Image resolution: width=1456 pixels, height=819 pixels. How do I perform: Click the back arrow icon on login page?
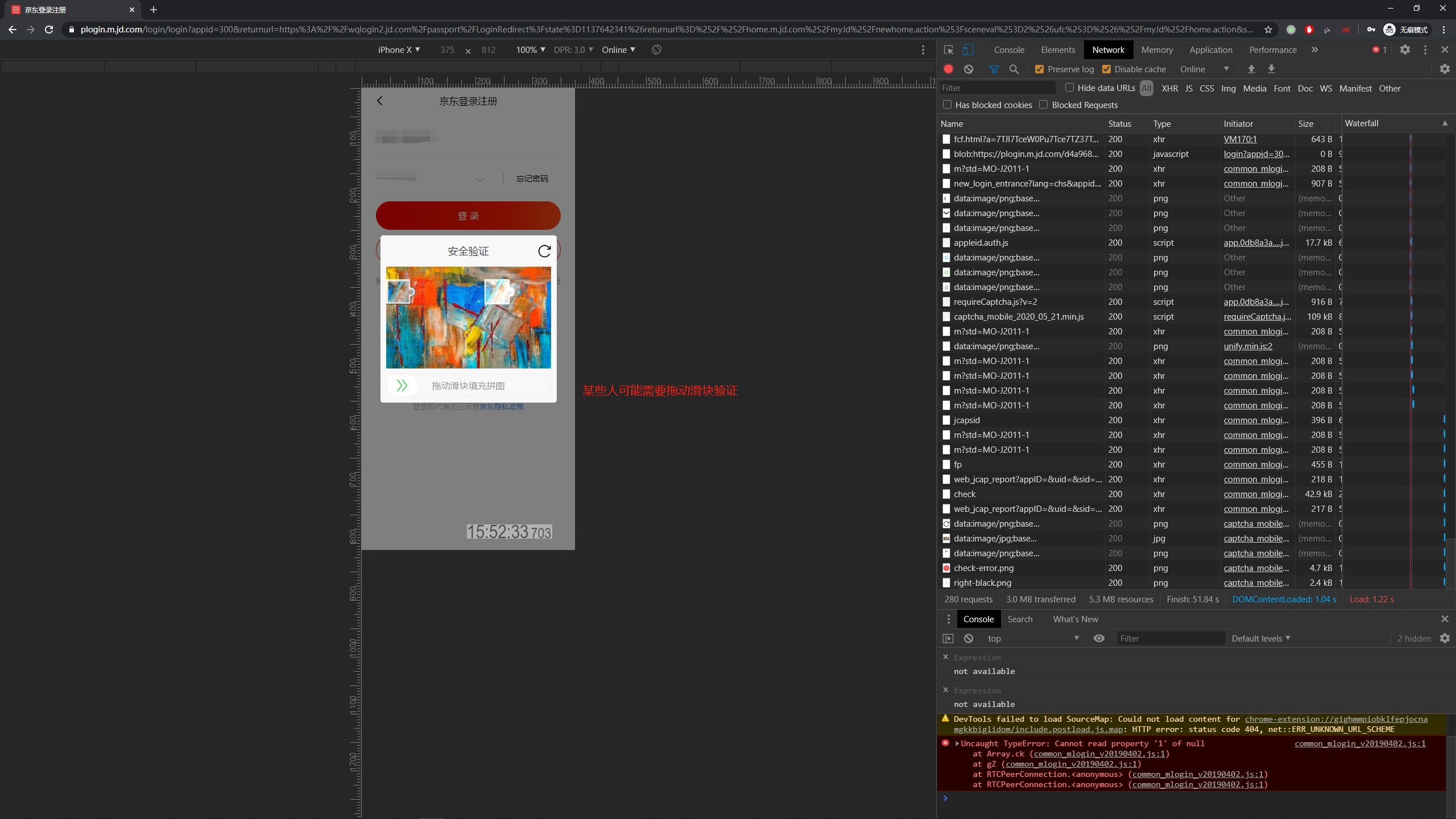coord(380,100)
